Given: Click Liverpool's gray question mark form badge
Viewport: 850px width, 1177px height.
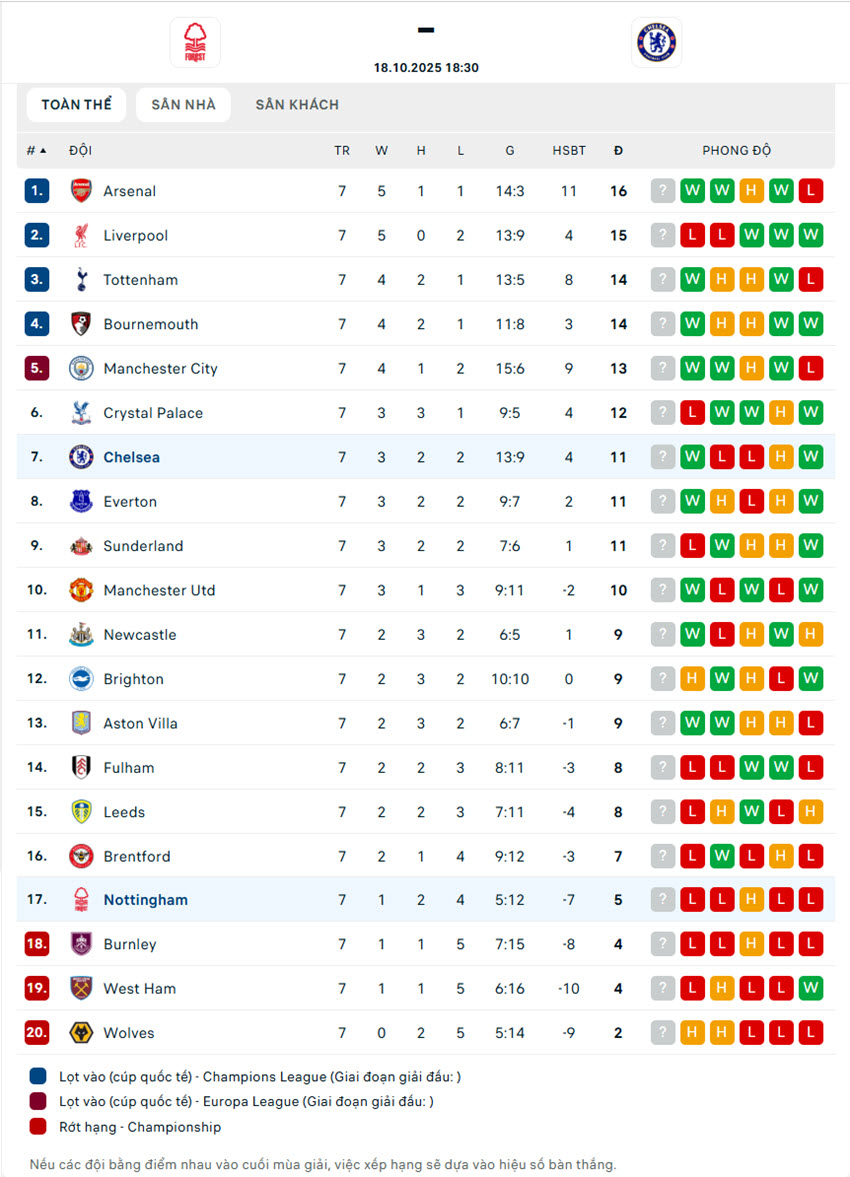Looking at the screenshot, I should (662, 236).
